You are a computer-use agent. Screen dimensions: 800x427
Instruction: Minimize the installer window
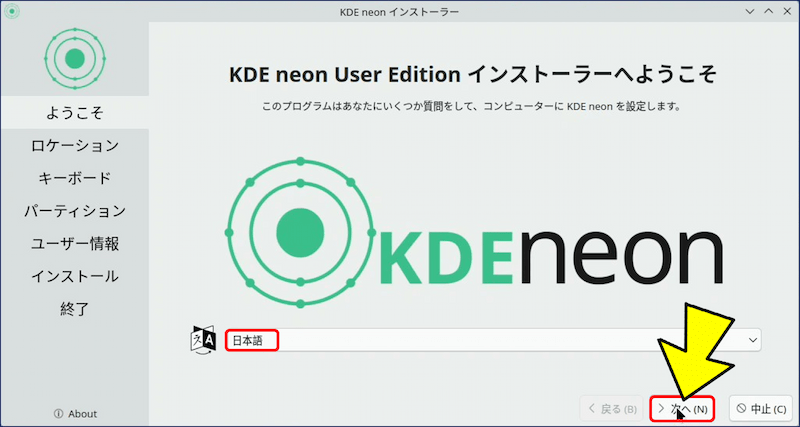point(750,10)
